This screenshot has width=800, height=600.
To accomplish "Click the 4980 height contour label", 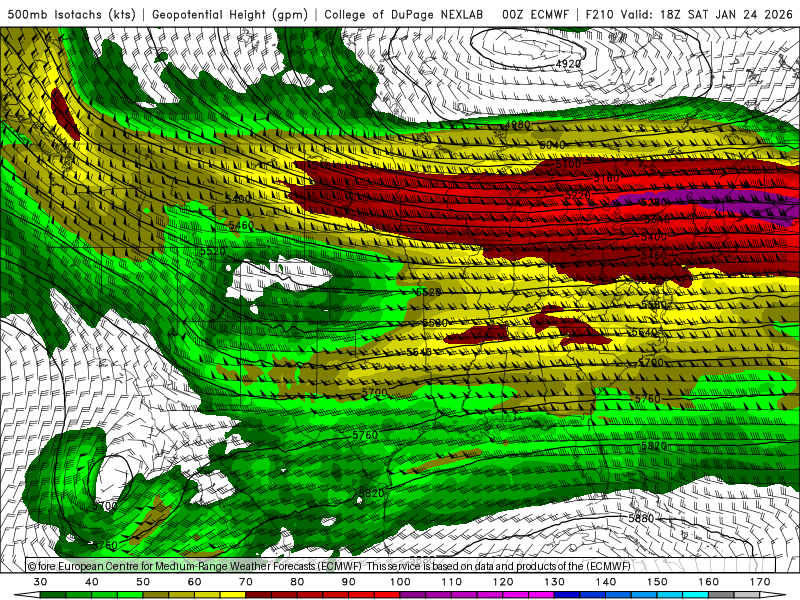I will tap(517, 125).
